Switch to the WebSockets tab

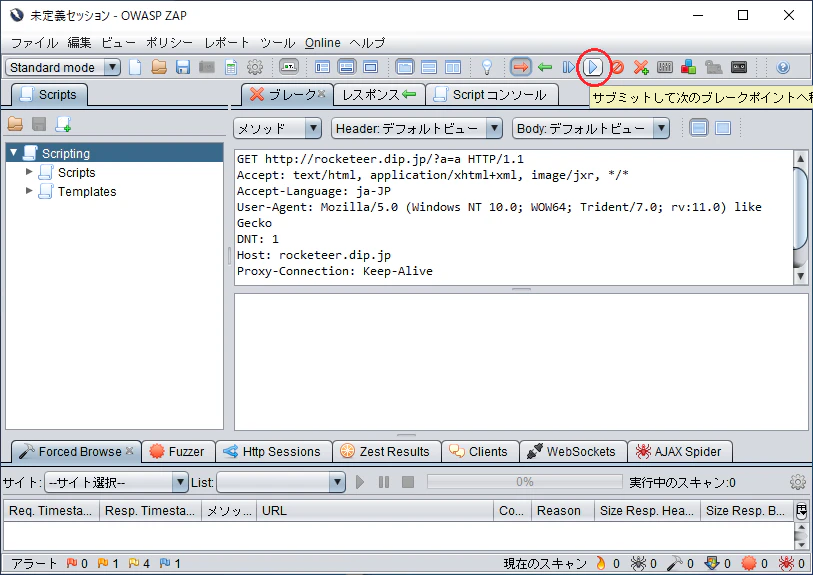[572, 452]
